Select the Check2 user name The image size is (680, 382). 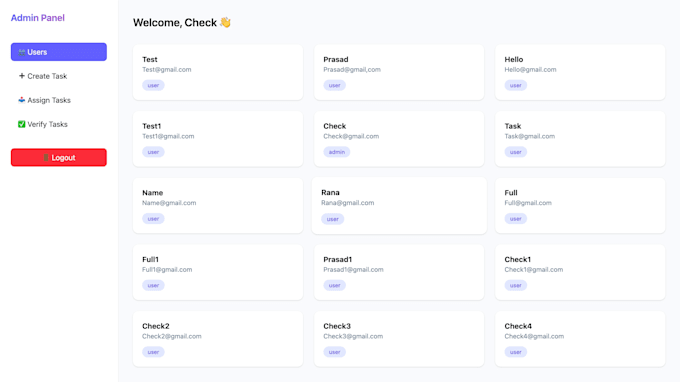click(156, 326)
